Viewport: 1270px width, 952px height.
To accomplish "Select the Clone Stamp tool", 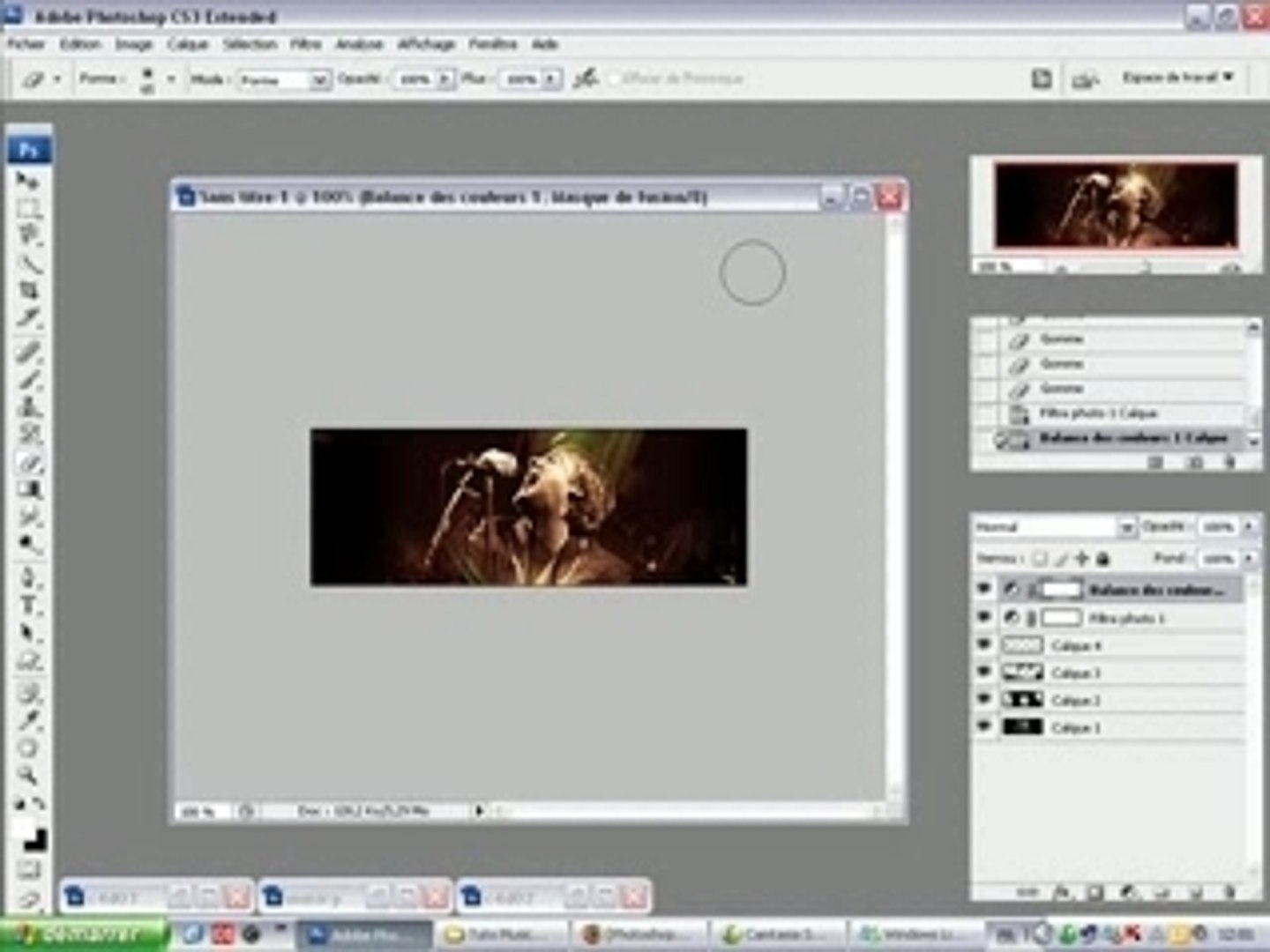I will click(x=28, y=407).
